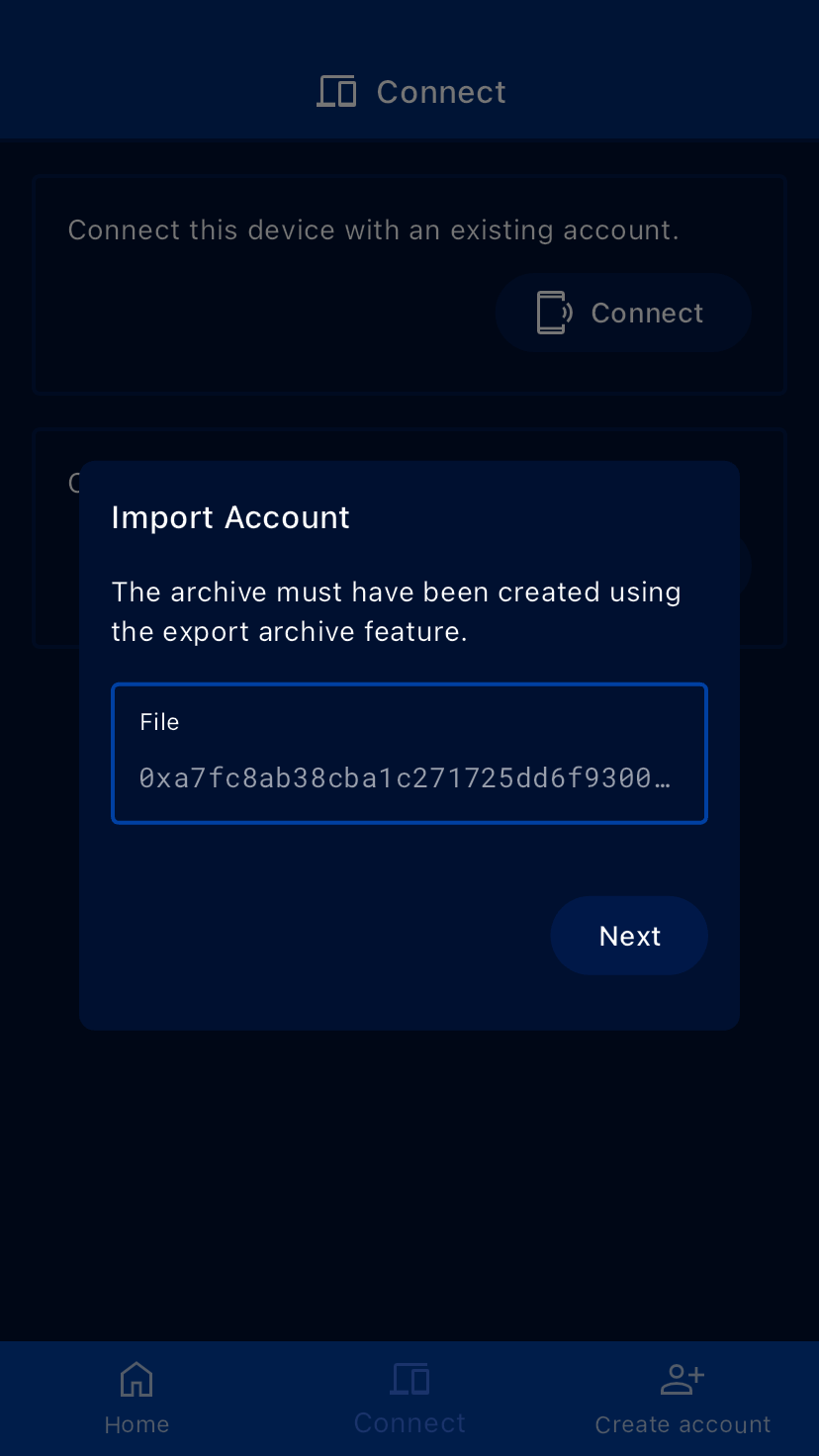Click empty space beside the Next button
Screen dimensions: 819x1456
tap(326, 936)
